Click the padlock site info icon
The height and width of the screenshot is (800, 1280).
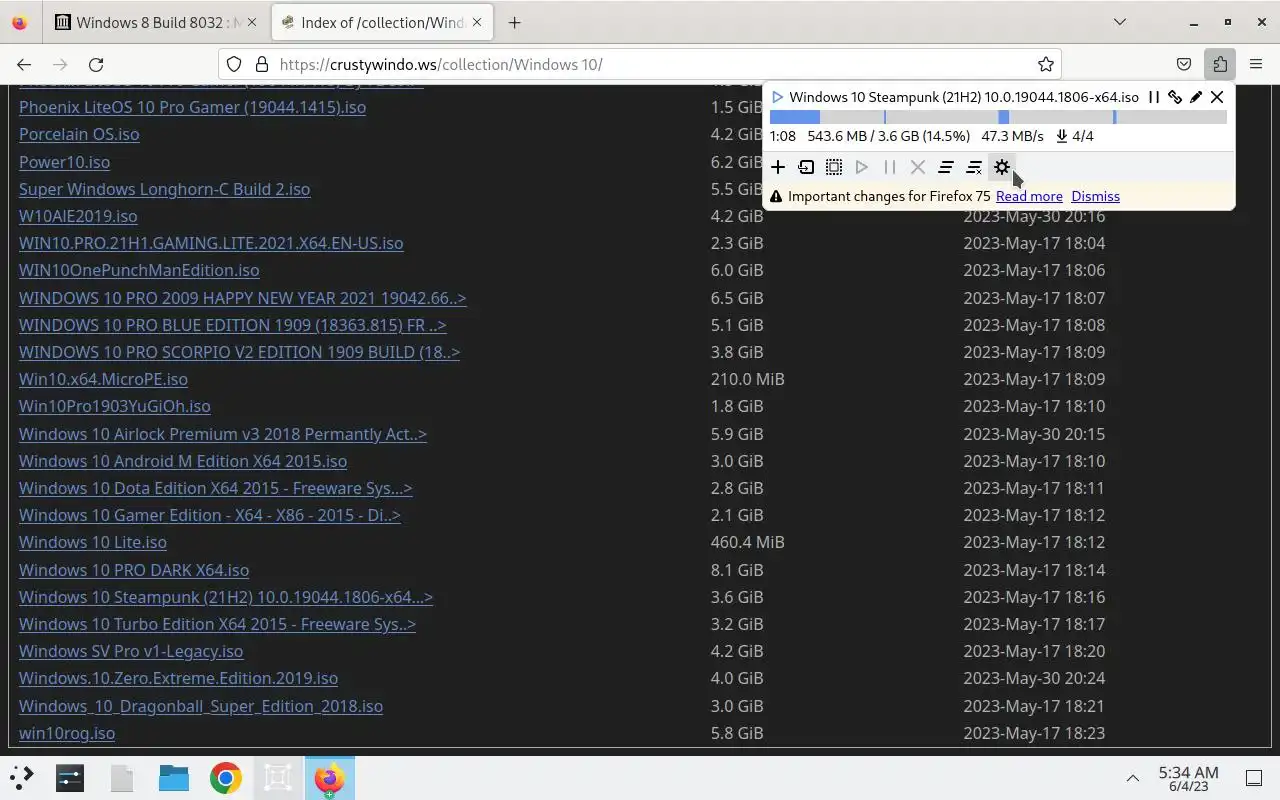pos(262,64)
